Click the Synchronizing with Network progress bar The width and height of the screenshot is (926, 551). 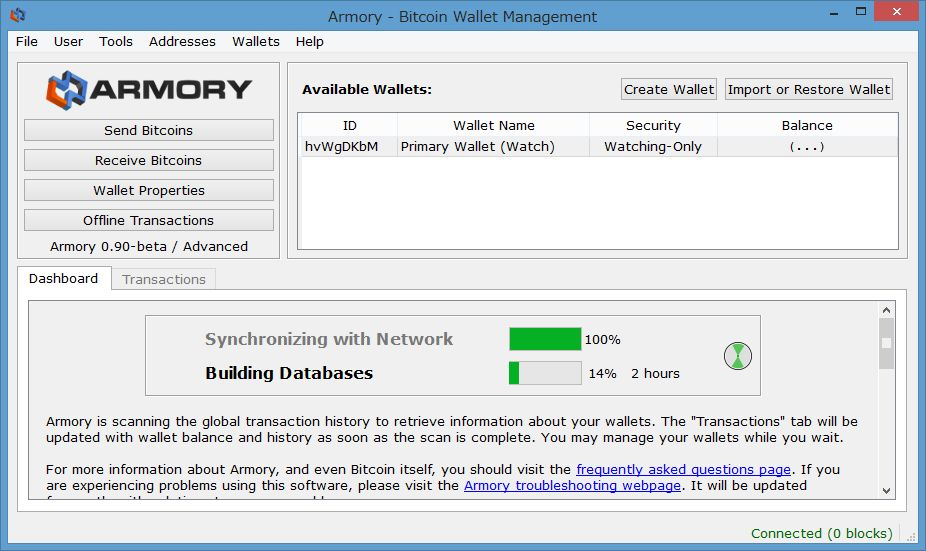pos(545,339)
